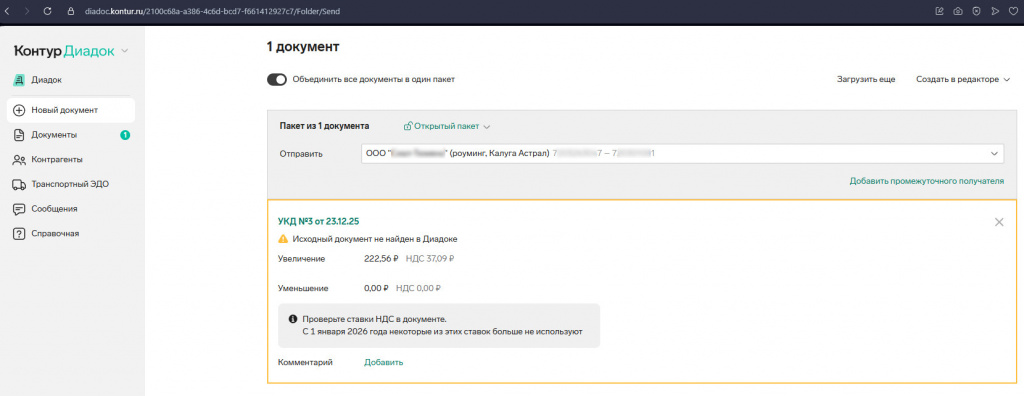
Task: Click the Справочная question mark icon
Action: pos(19,233)
